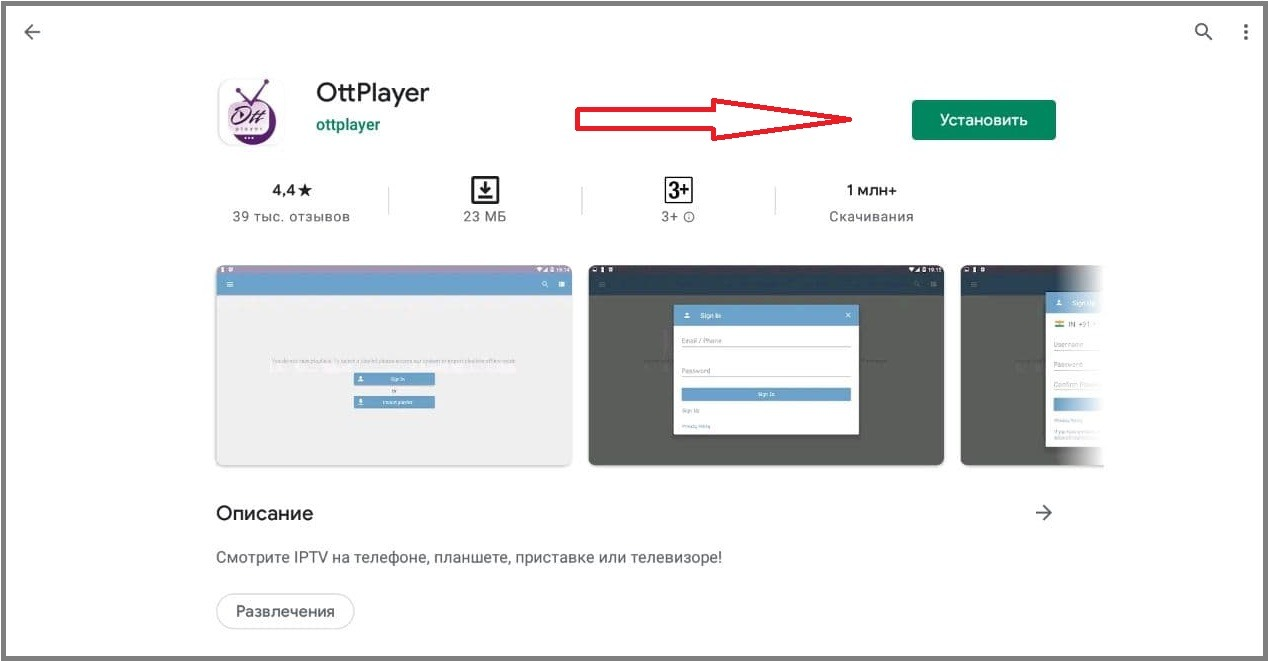This screenshot has width=1268, height=661.
Task: Click the Смотрите IPTV description text
Action: [469, 557]
